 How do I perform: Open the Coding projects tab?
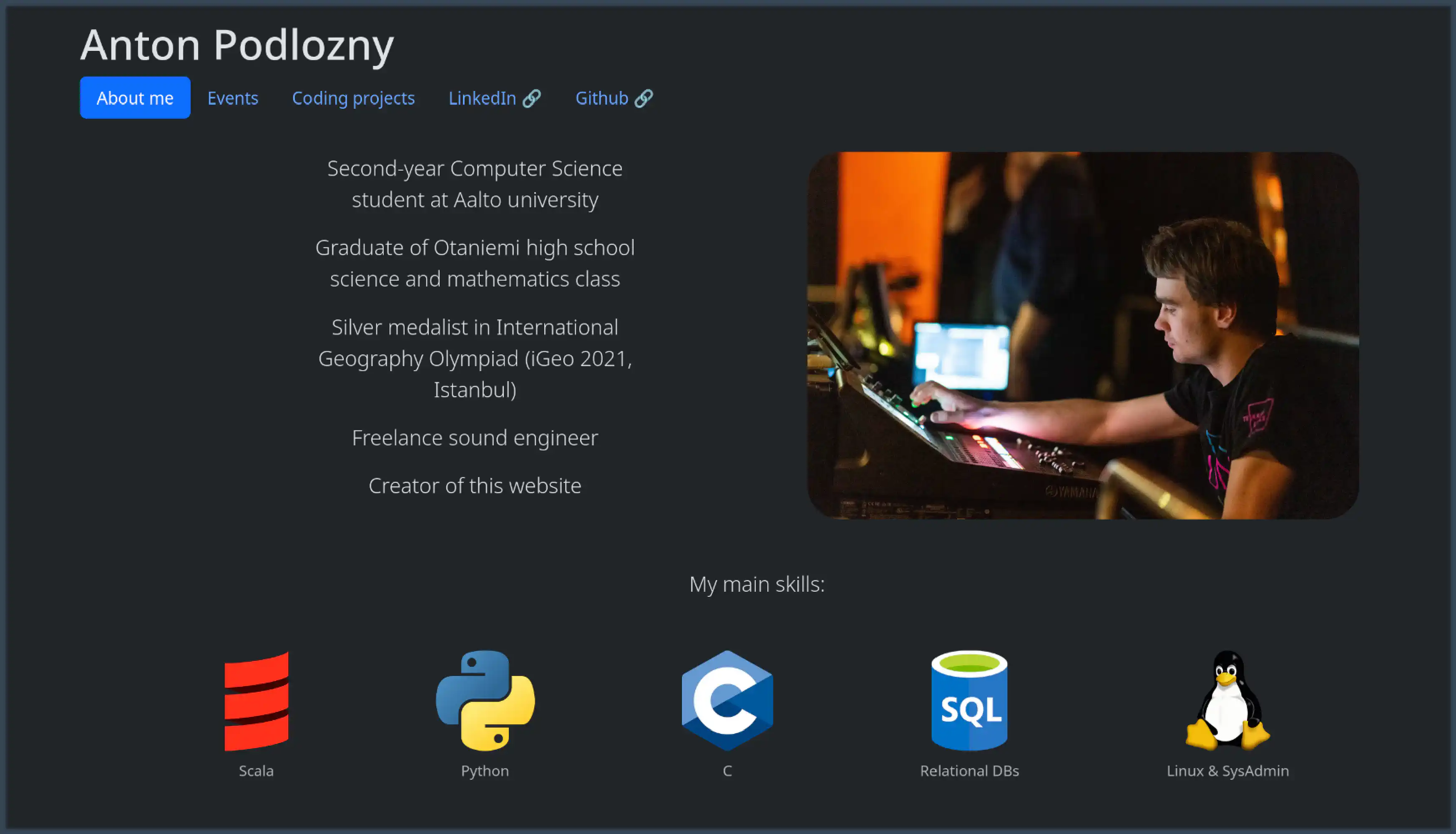coord(353,98)
